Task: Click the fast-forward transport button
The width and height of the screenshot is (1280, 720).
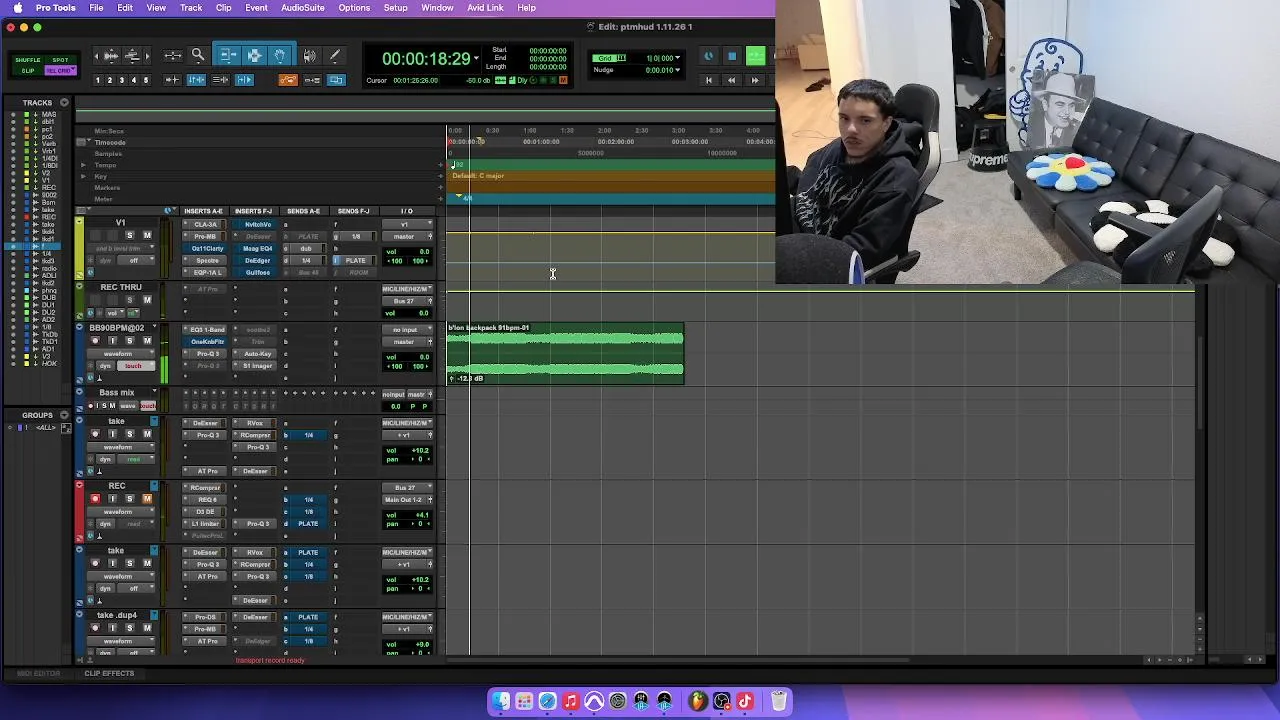Action: tap(755, 80)
